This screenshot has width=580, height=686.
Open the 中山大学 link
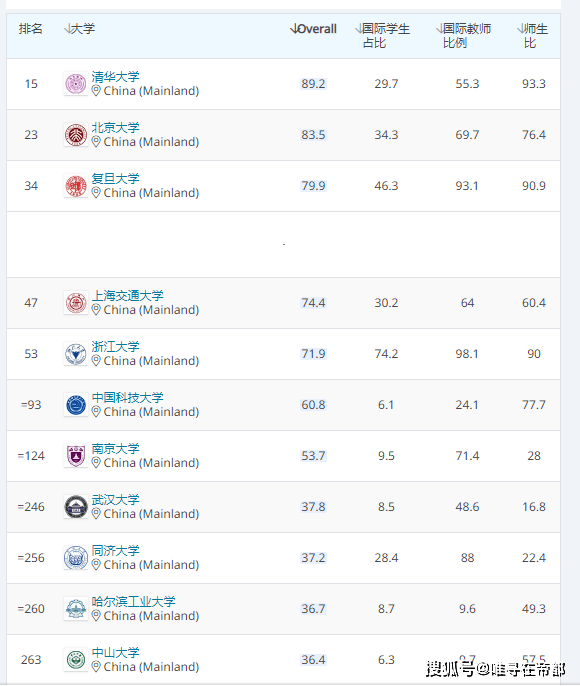pyautogui.click(x=115, y=652)
